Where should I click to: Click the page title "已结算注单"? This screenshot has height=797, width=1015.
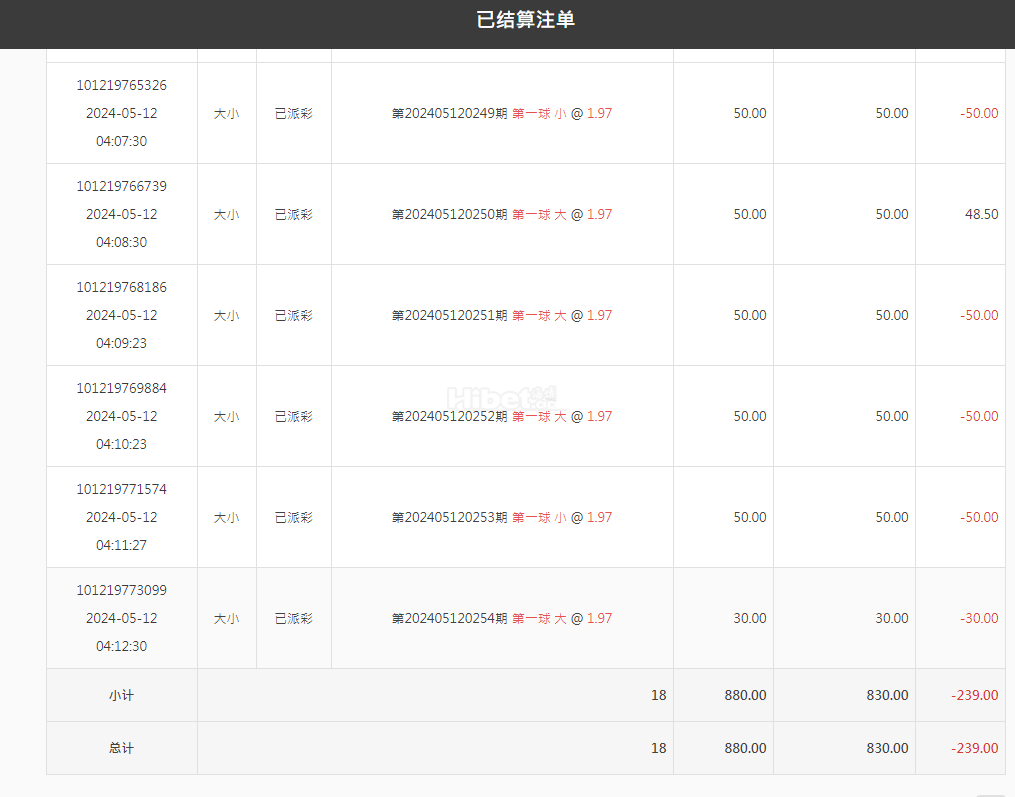pos(526,20)
